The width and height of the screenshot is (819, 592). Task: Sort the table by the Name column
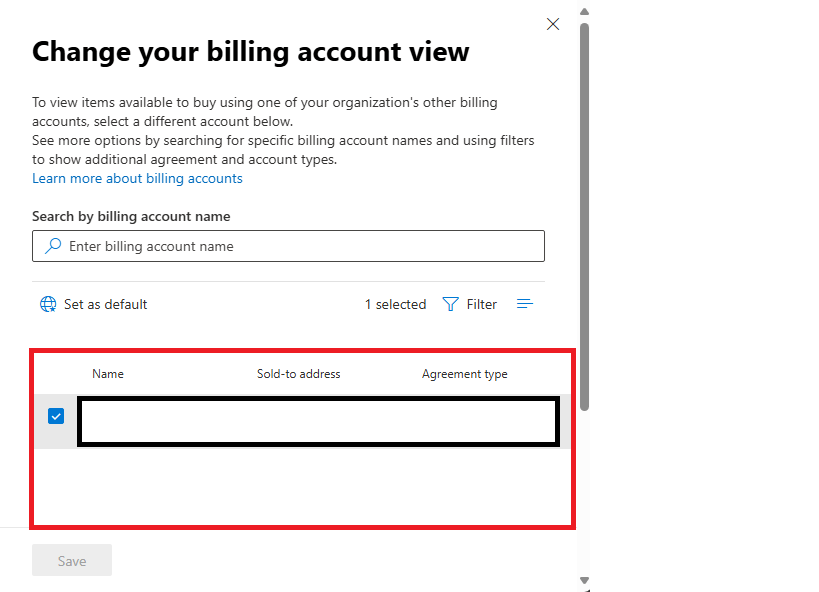pos(108,374)
